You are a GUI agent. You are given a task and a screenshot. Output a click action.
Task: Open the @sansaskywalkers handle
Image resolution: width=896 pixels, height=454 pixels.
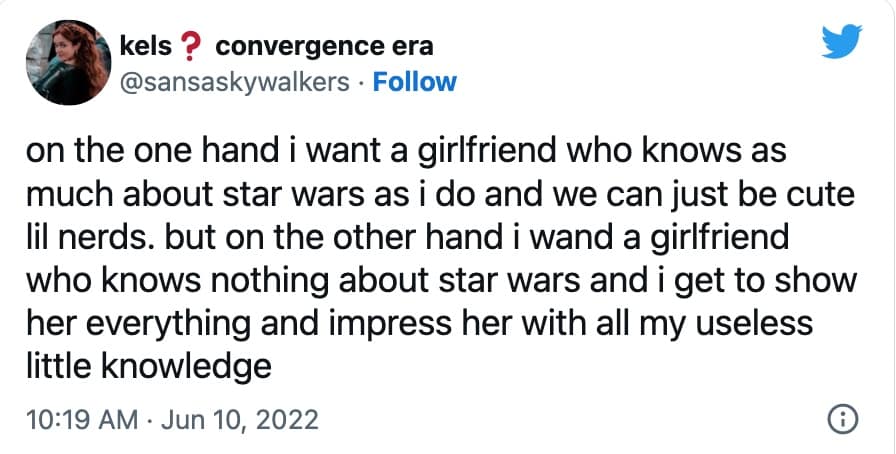[x=237, y=81]
